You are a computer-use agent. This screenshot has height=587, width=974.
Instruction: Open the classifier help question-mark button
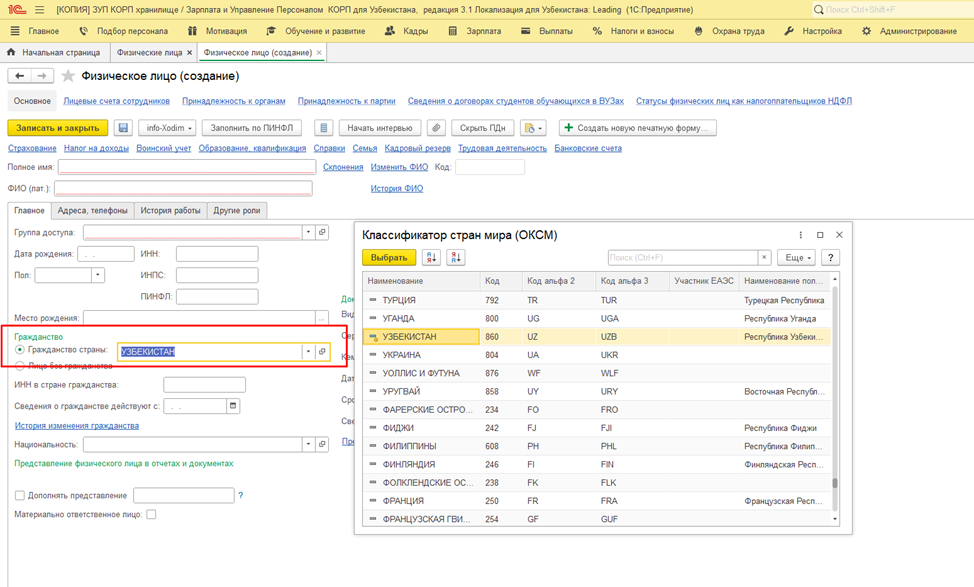(830, 257)
